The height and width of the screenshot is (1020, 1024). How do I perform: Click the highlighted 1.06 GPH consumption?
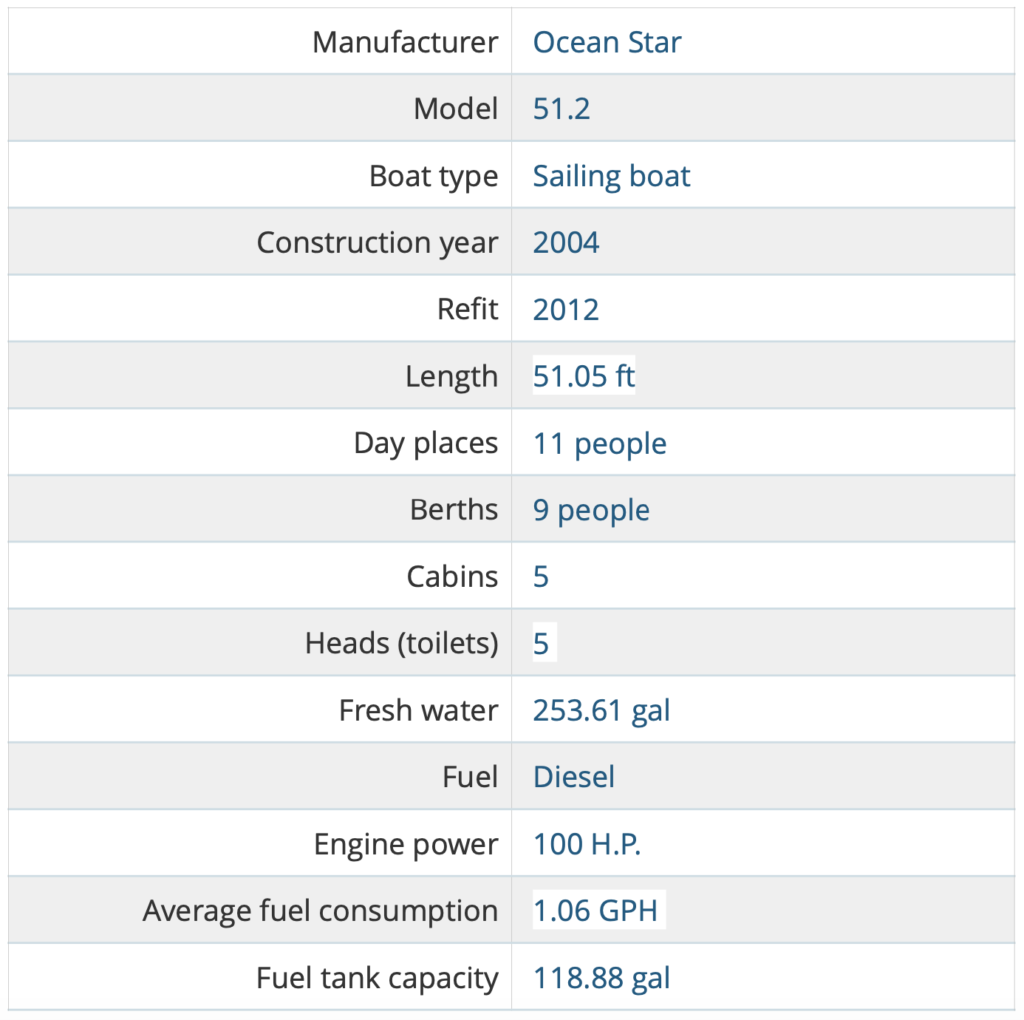click(x=599, y=910)
